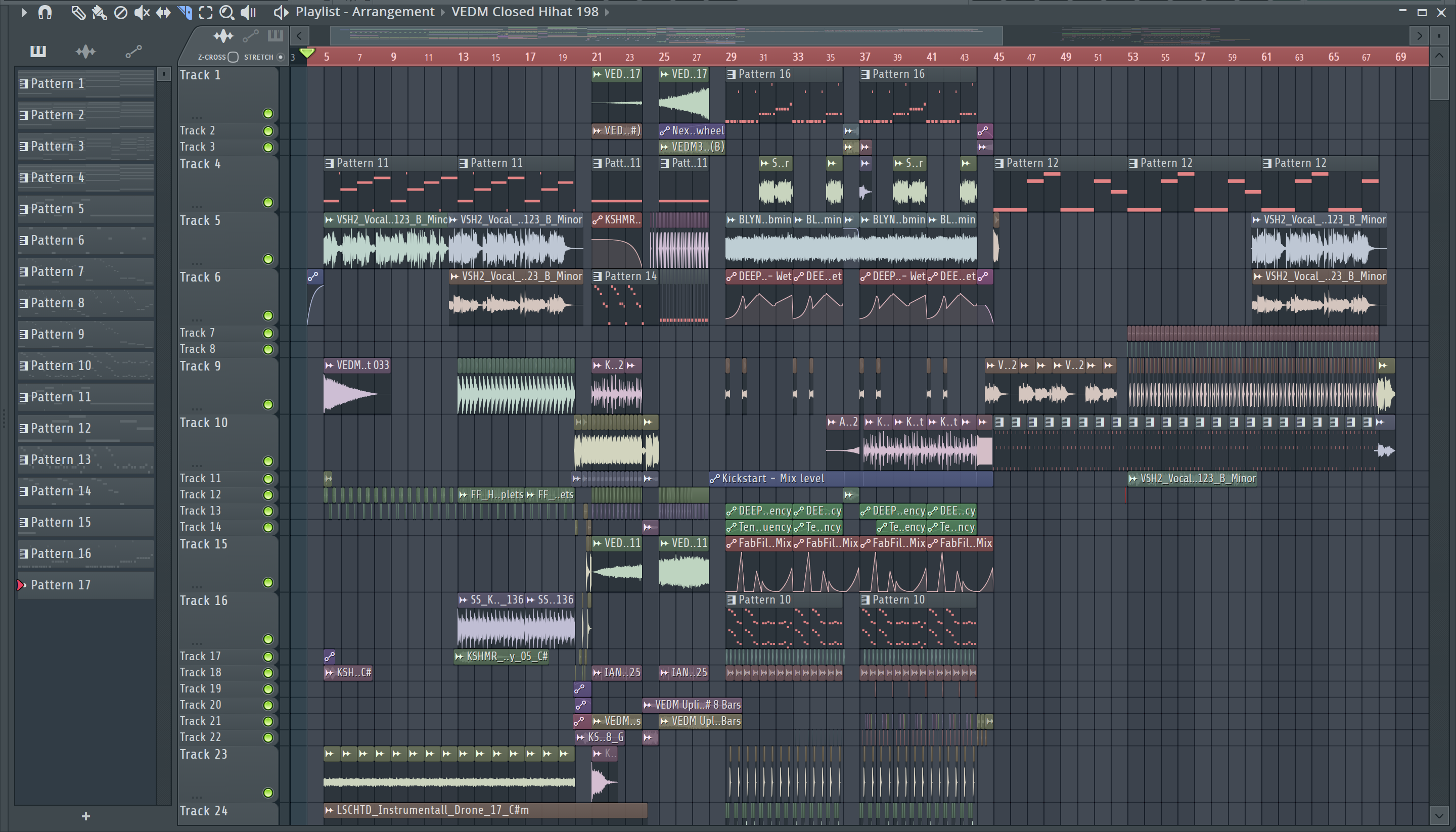Choose the Select marquee tool
Image resolution: width=1456 pixels, height=832 pixels.
click(x=206, y=12)
